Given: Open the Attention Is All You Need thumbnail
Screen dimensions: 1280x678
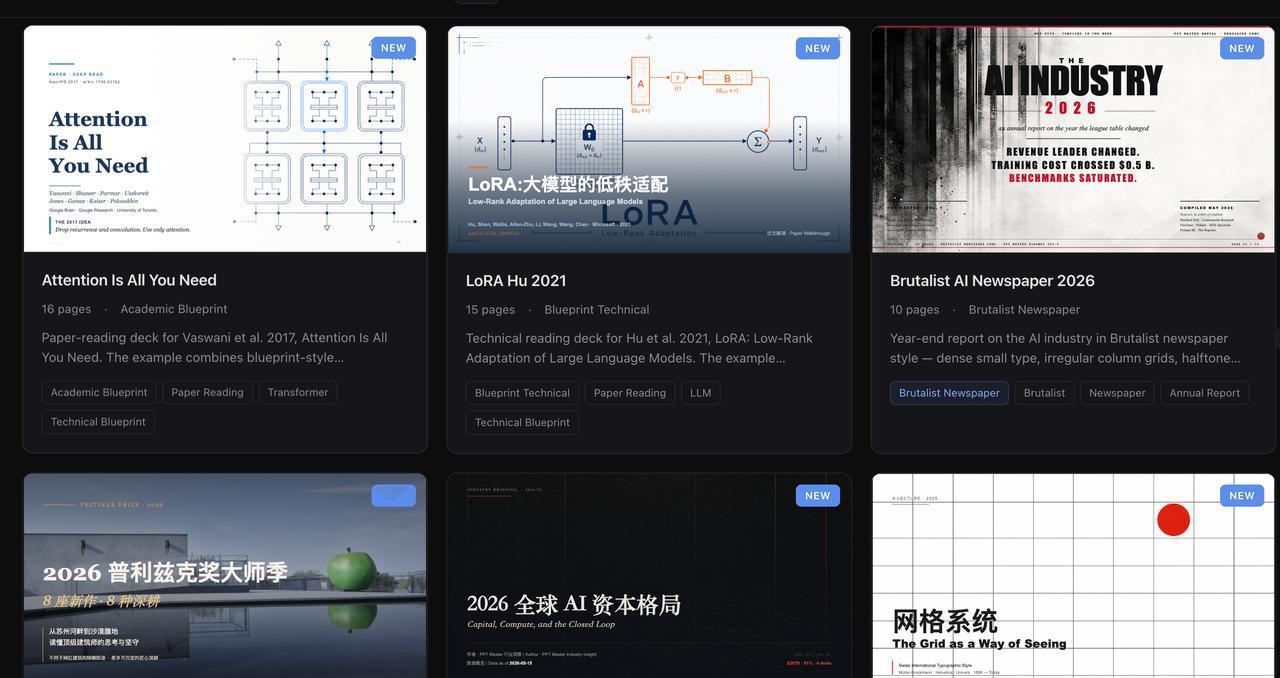Looking at the screenshot, I should pyautogui.click(x=225, y=139).
